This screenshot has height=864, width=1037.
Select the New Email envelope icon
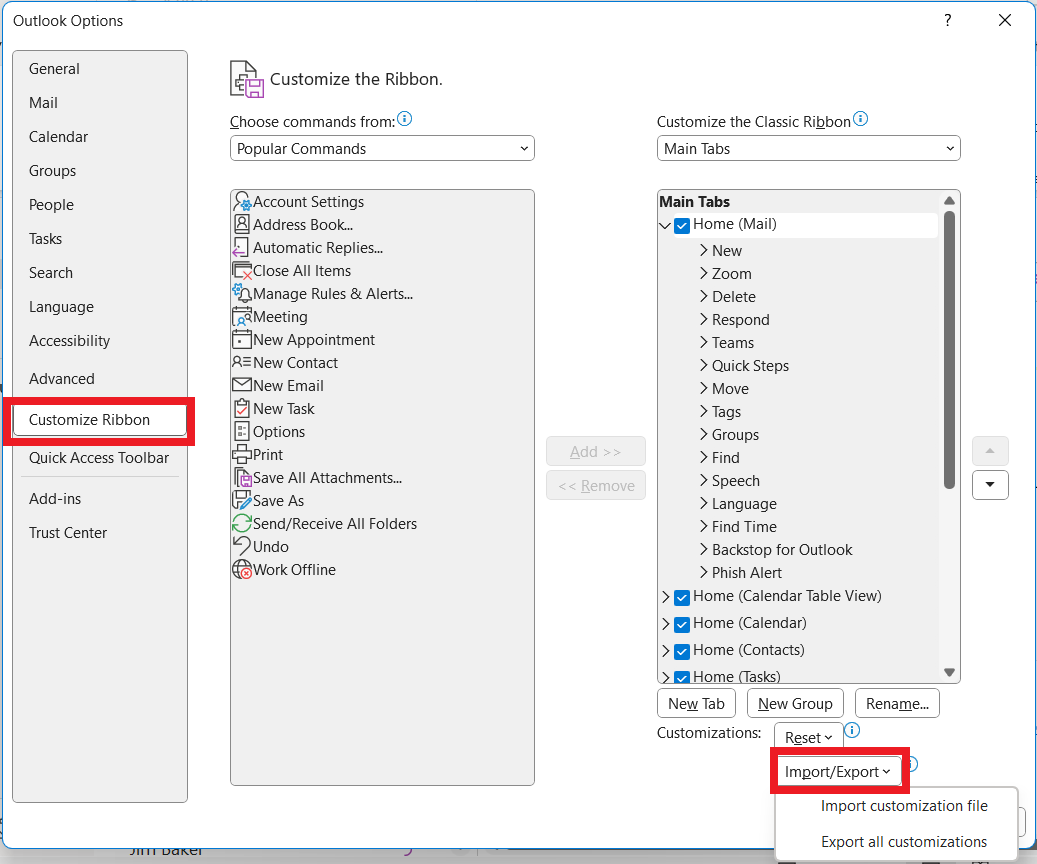[x=242, y=385]
